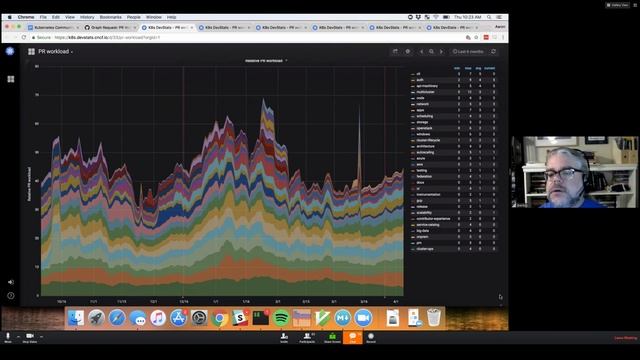The image size is (640, 360).
Task: Open Chrome's three-dot menu icon
Action: tap(503, 37)
